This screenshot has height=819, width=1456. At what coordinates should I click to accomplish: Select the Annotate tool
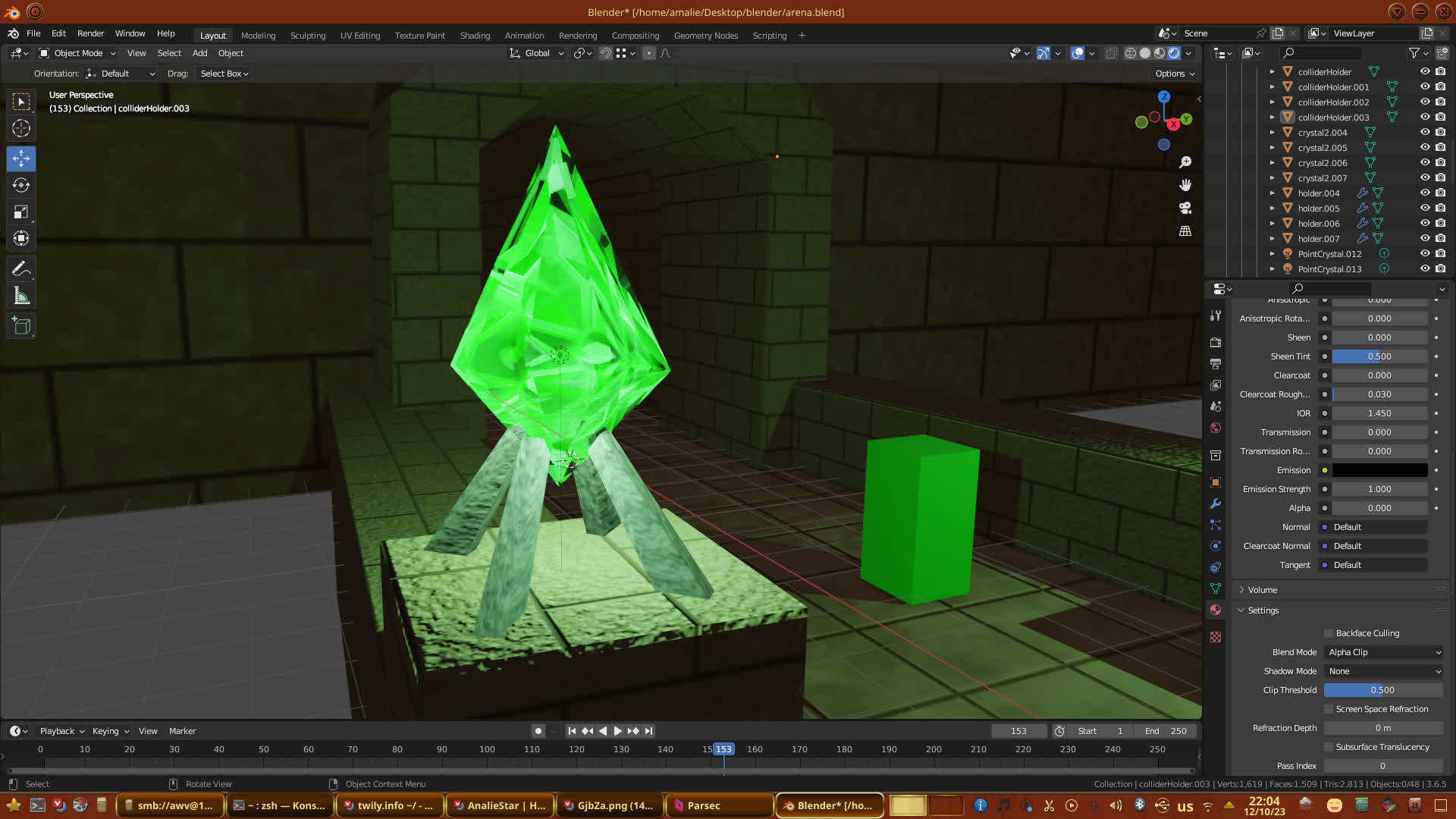(21, 268)
